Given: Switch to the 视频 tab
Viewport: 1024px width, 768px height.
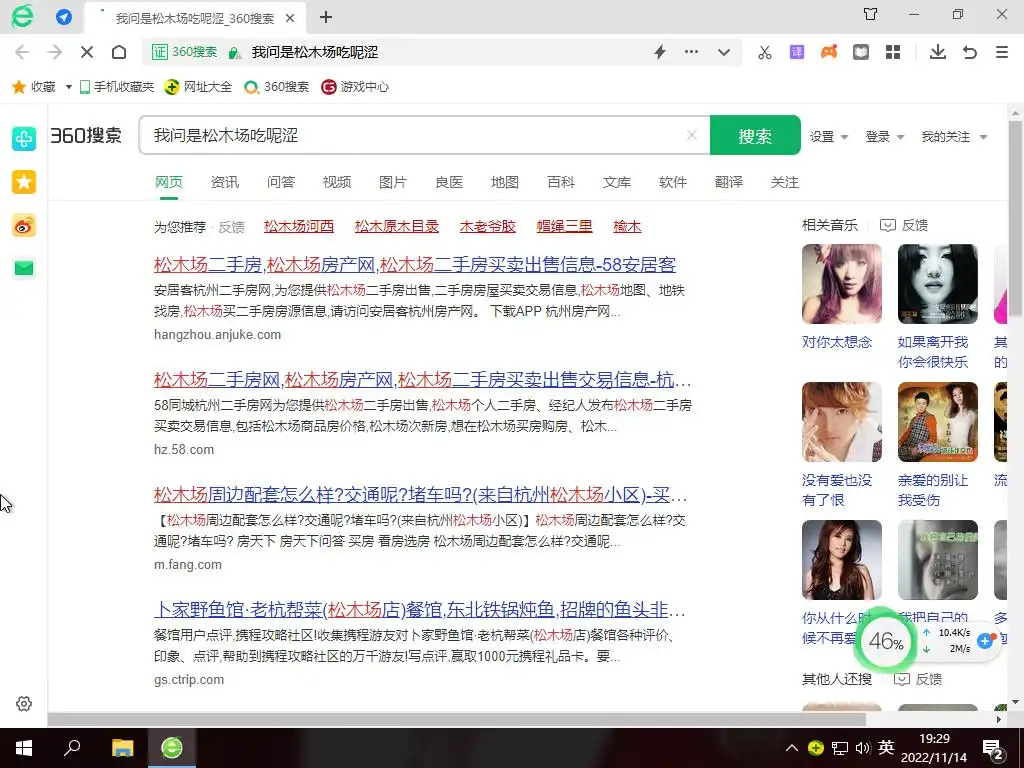Looking at the screenshot, I should [x=337, y=182].
